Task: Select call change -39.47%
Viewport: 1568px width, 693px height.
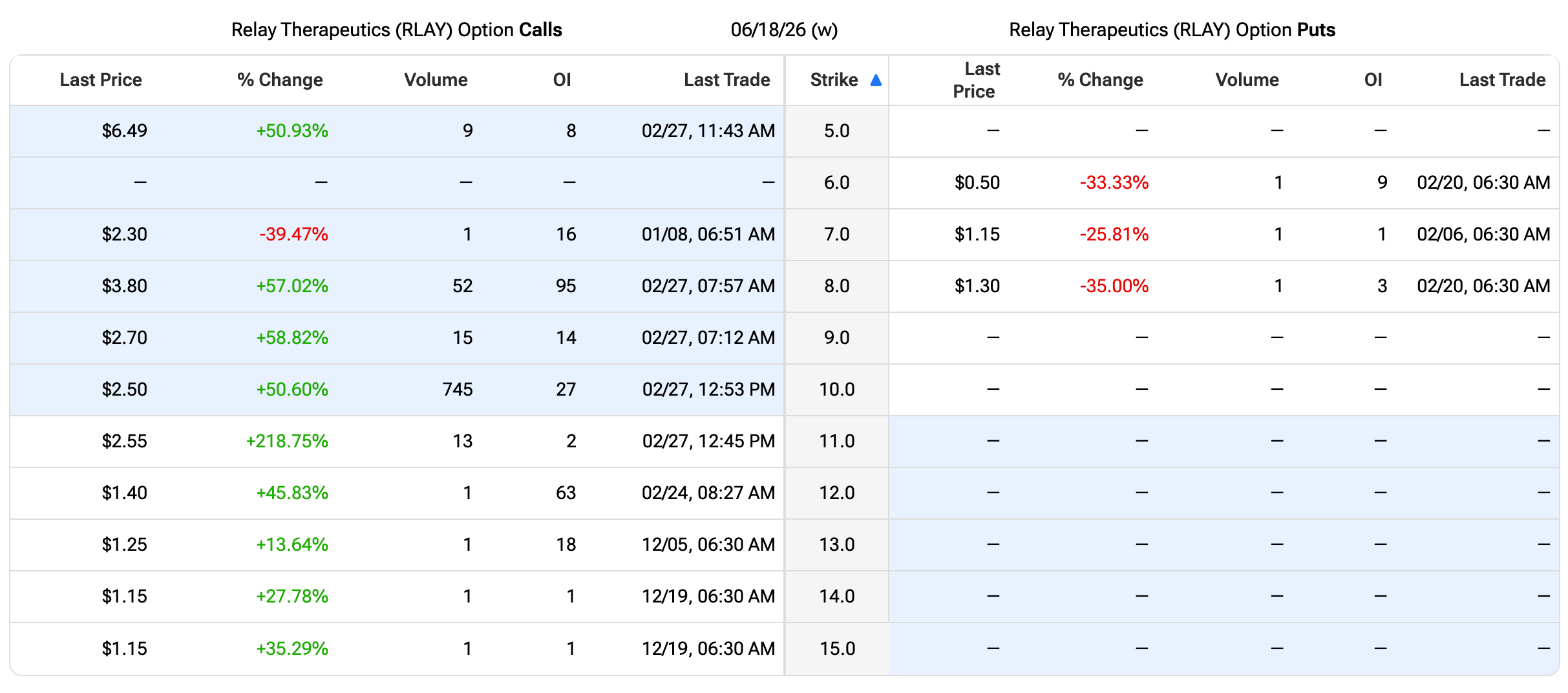Action: coord(293,235)
